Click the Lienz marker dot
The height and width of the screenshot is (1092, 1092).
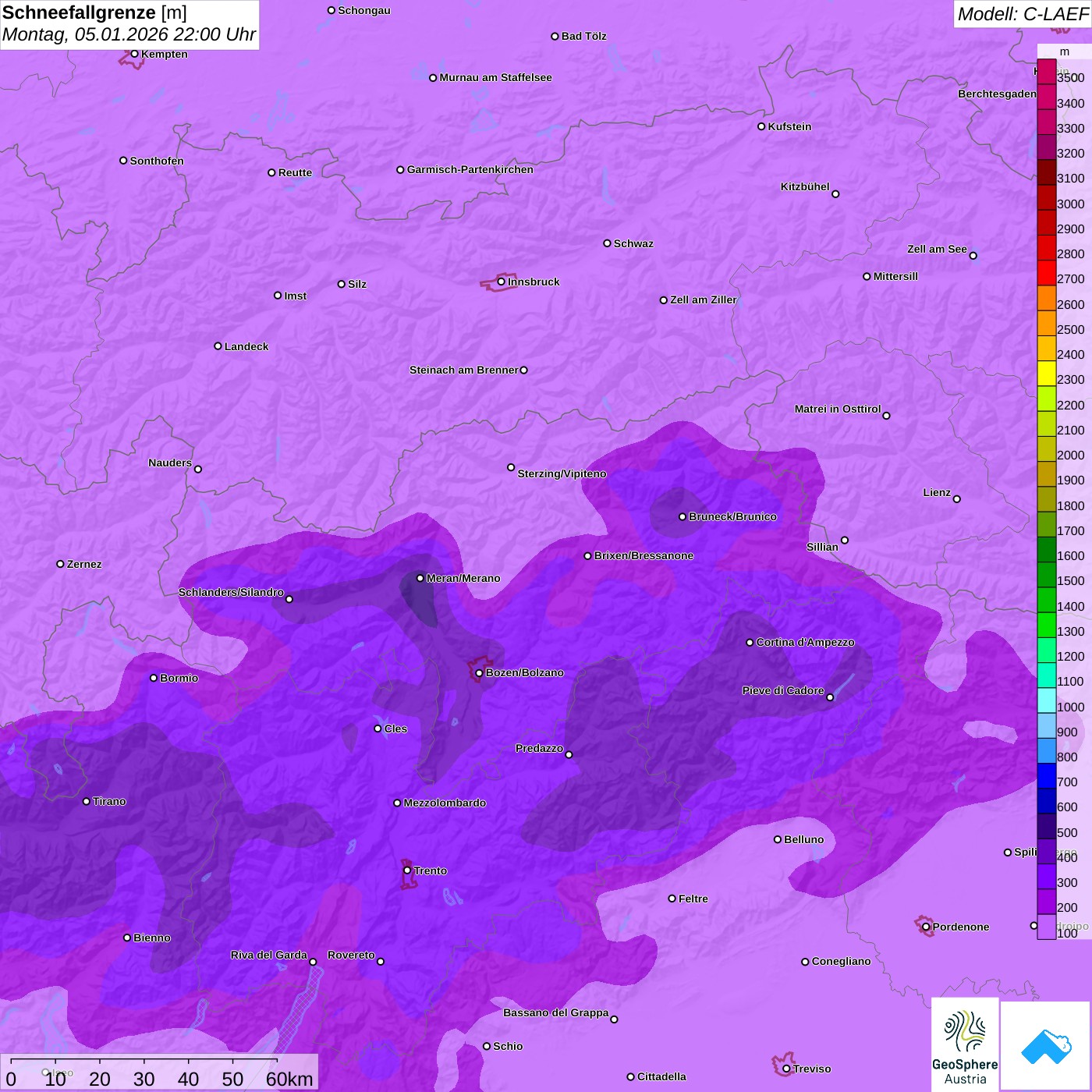click(x=957, y=499)
